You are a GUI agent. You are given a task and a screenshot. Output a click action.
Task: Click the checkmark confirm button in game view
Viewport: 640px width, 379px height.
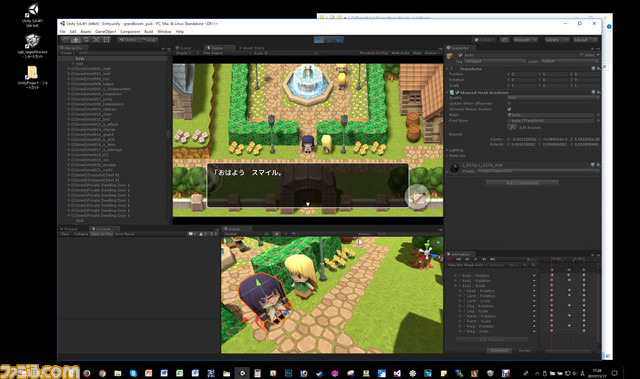click(418, 197)
